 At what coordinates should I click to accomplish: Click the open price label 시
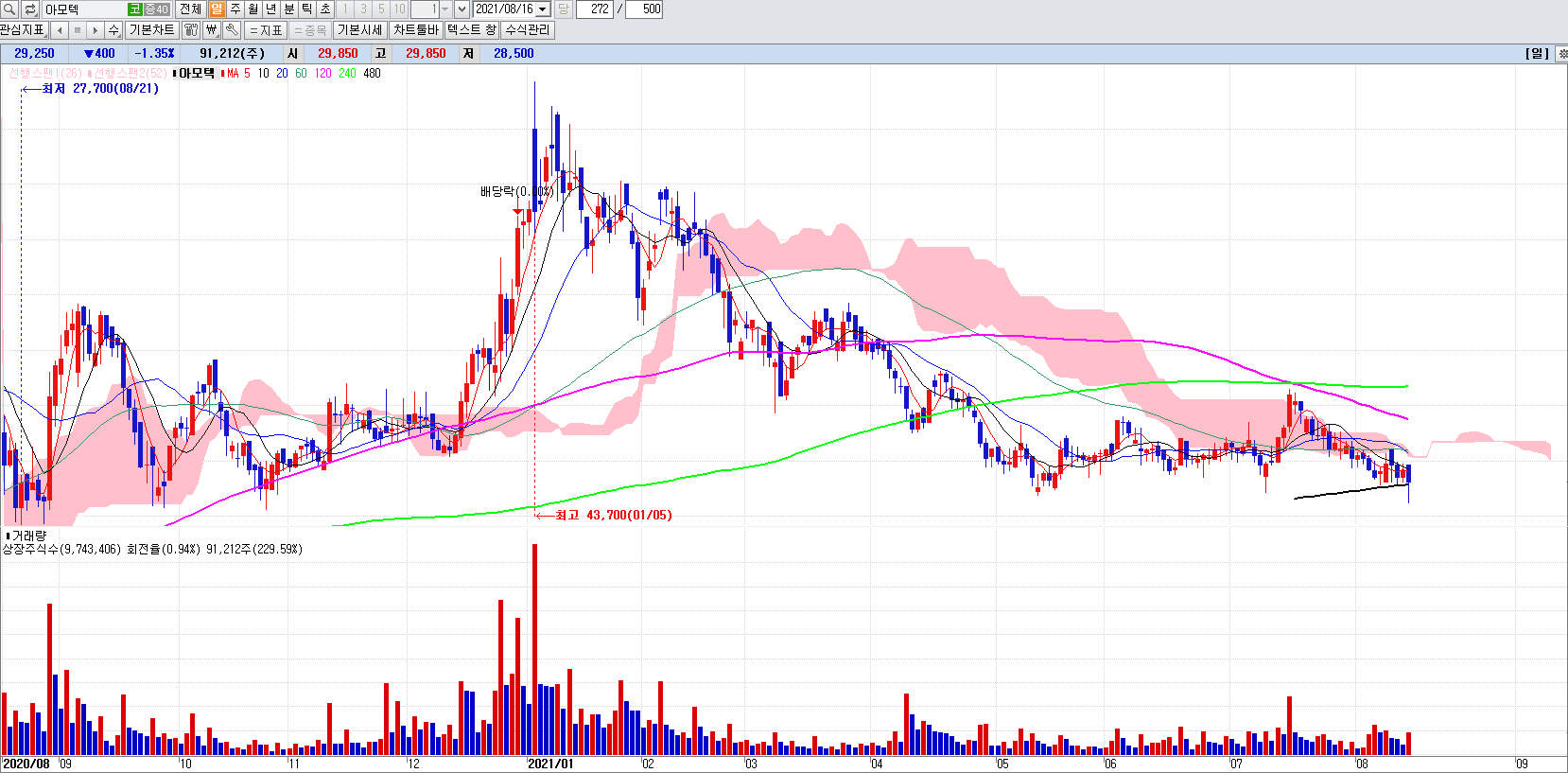tap(292, 54)
